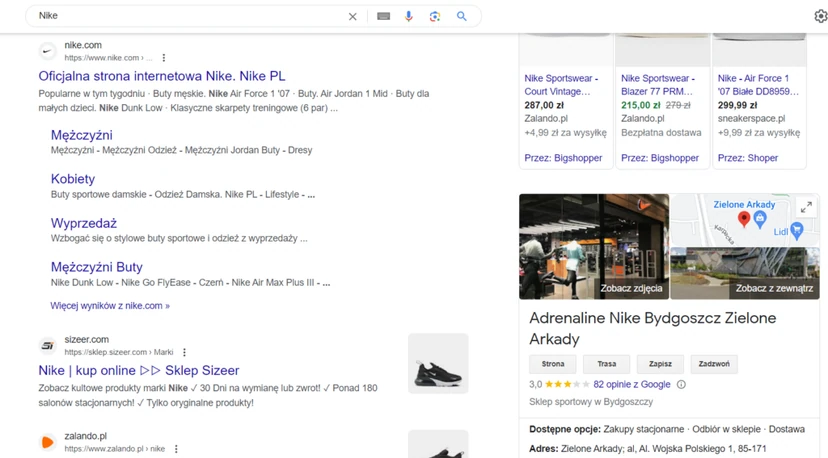
Task: Click 'Przez: Bigshopper' under Court Vintage
Action: coord(563,158)
